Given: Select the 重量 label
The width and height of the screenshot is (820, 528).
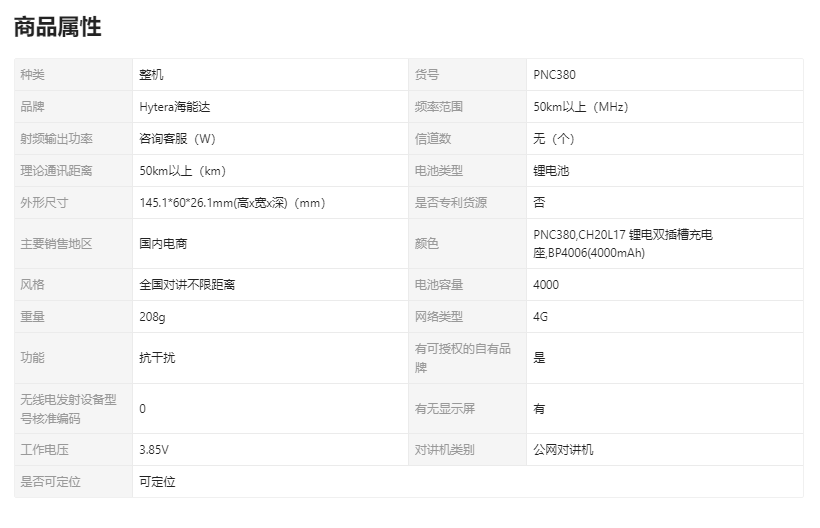Looking at the screenshot, I should [x=32, y=316].
